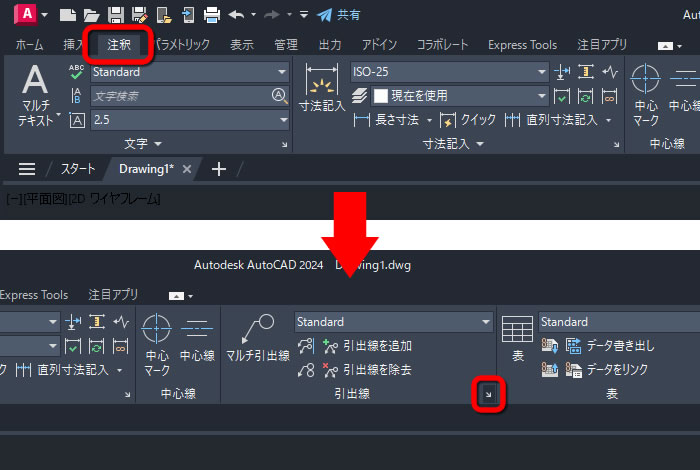Click 注目アプリ tab in lower screenshot
The height and width of the screenshot is (470, 700).
pos(113,295)
